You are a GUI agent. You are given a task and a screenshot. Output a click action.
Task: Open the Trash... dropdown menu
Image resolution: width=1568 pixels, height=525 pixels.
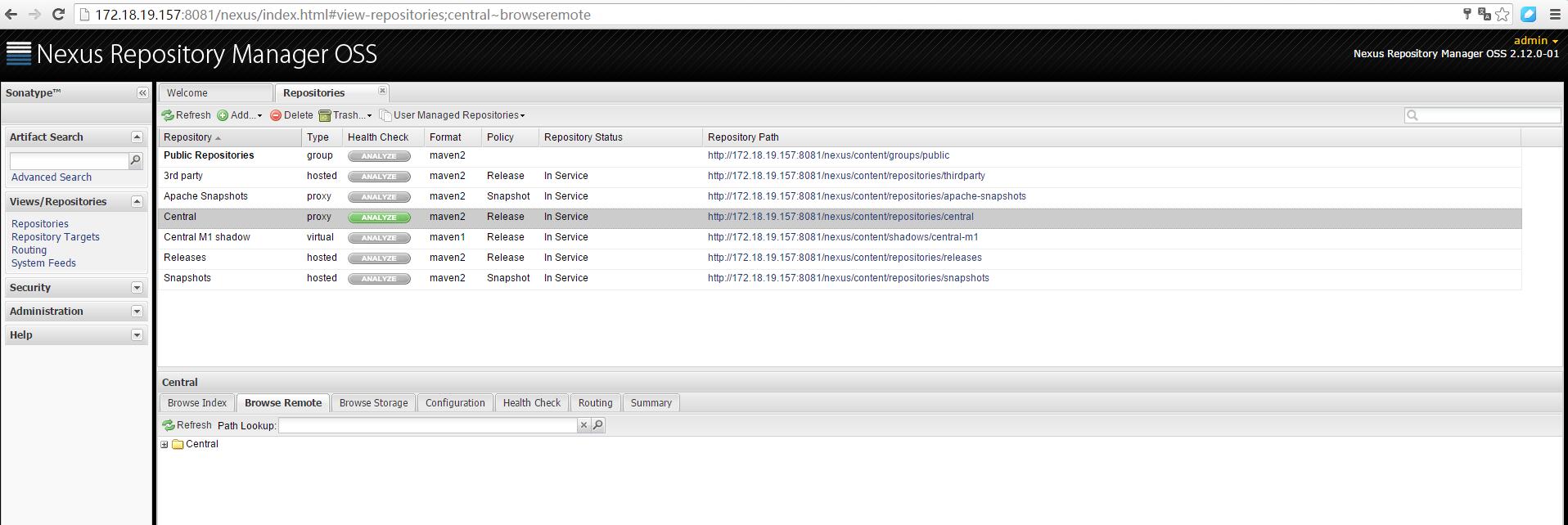(x=345, y=115)
